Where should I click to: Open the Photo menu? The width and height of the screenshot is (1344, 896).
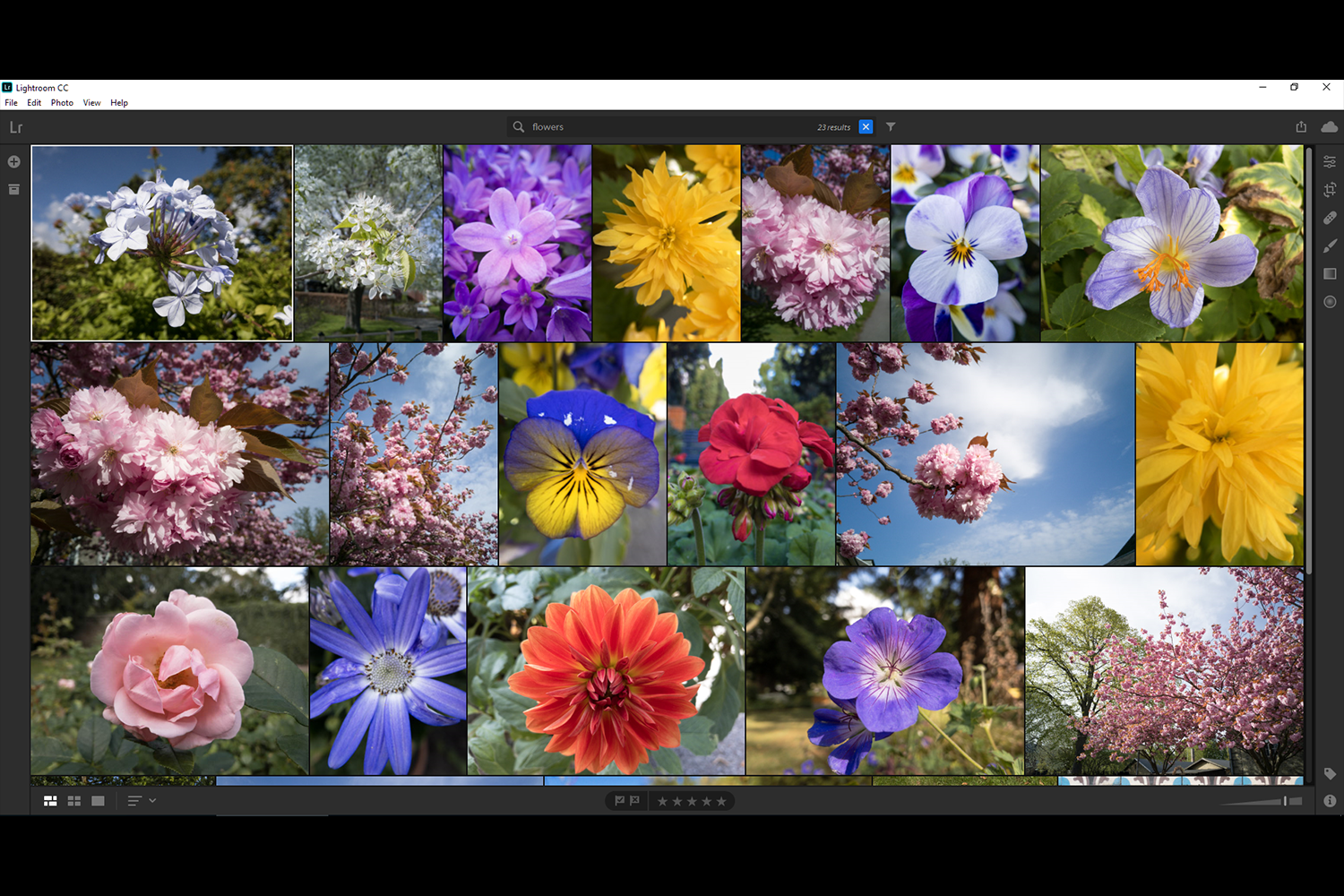61,102
